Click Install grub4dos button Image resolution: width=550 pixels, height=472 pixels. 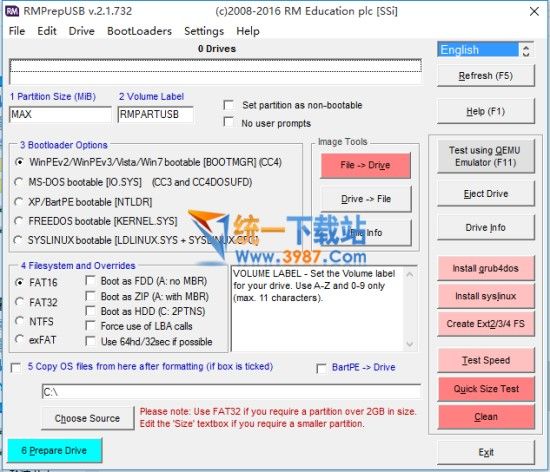click(x=485, y=268)
